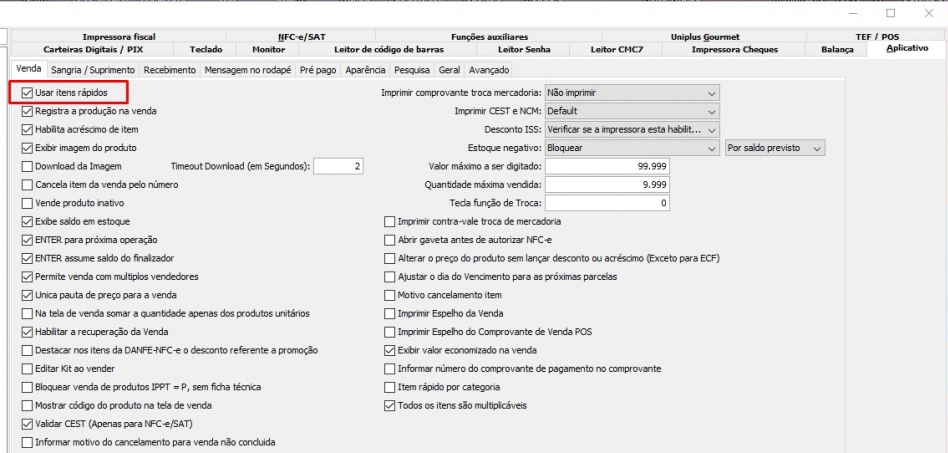
Task: Check 'Vende produto inativo' box
Action: 27,203
